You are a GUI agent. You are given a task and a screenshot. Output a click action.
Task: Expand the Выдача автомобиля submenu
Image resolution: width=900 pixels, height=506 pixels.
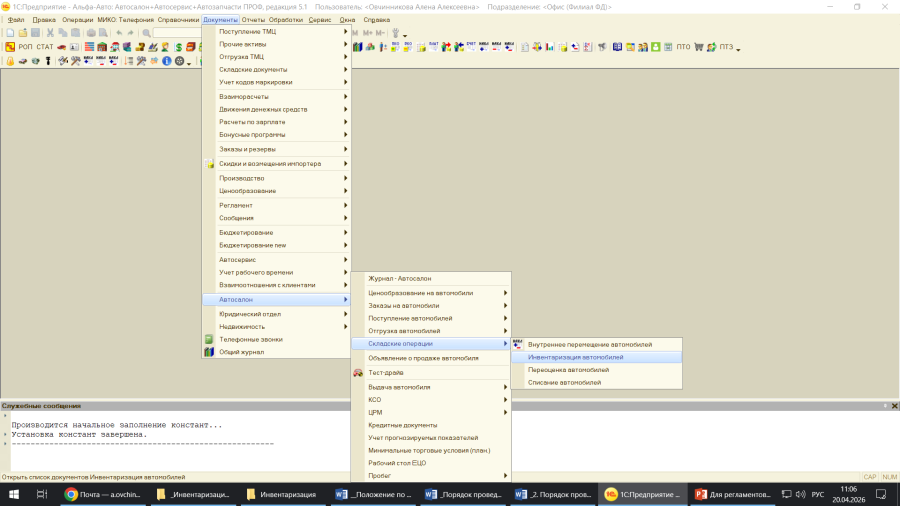click(431, 387)
